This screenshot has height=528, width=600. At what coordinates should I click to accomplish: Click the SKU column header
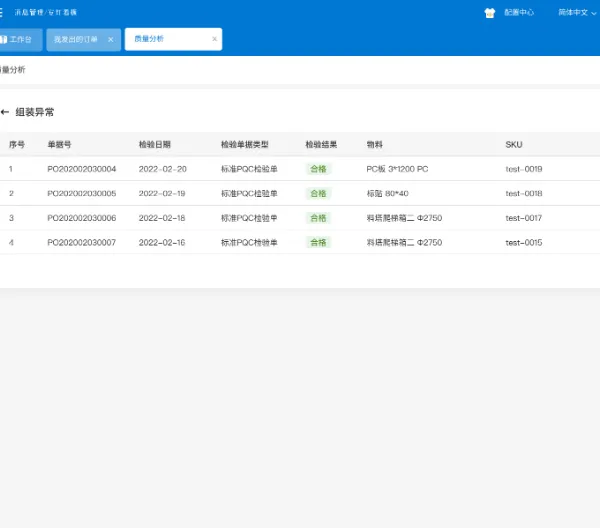(x=514, y=145)
